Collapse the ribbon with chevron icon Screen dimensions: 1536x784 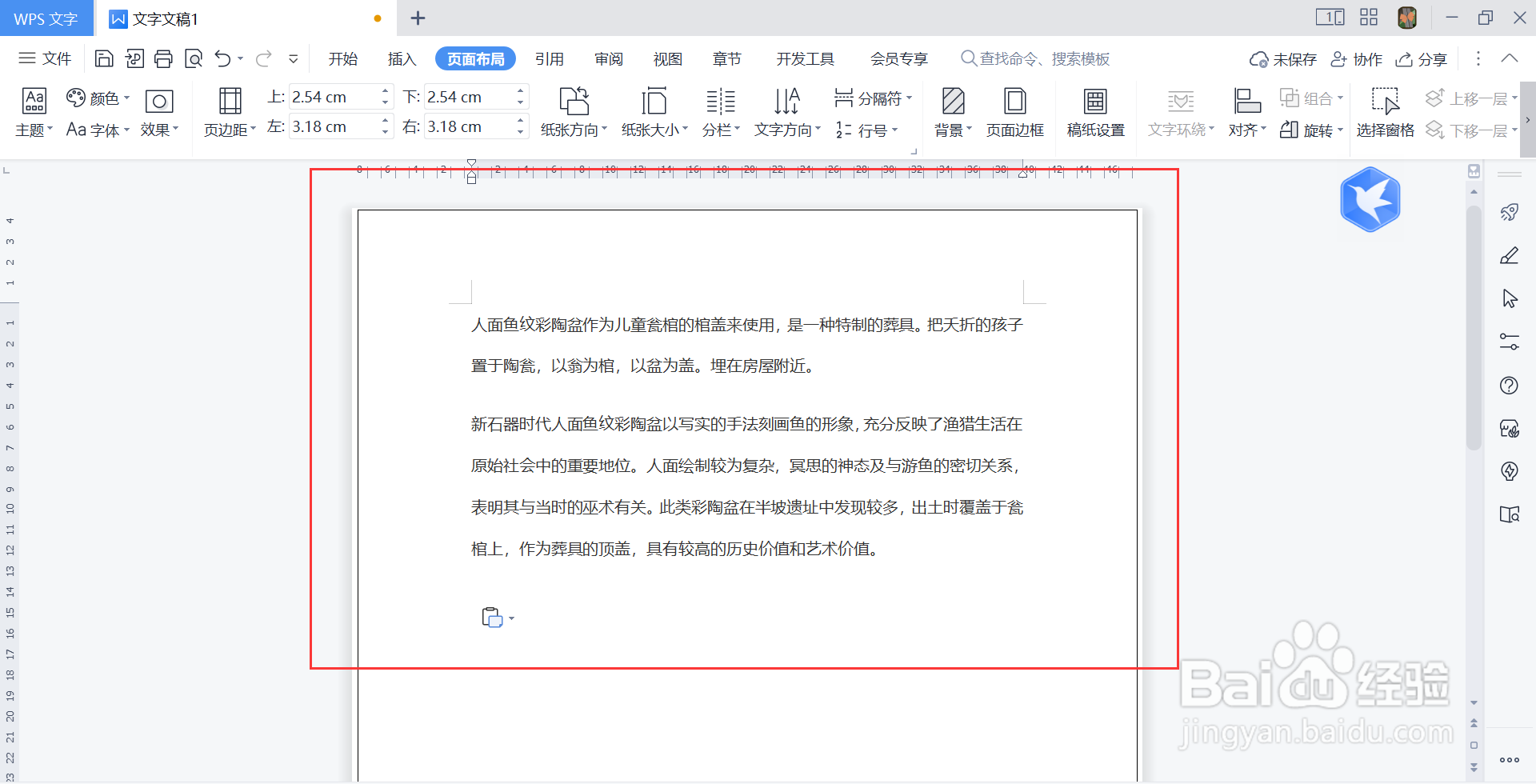(1510, 58)
